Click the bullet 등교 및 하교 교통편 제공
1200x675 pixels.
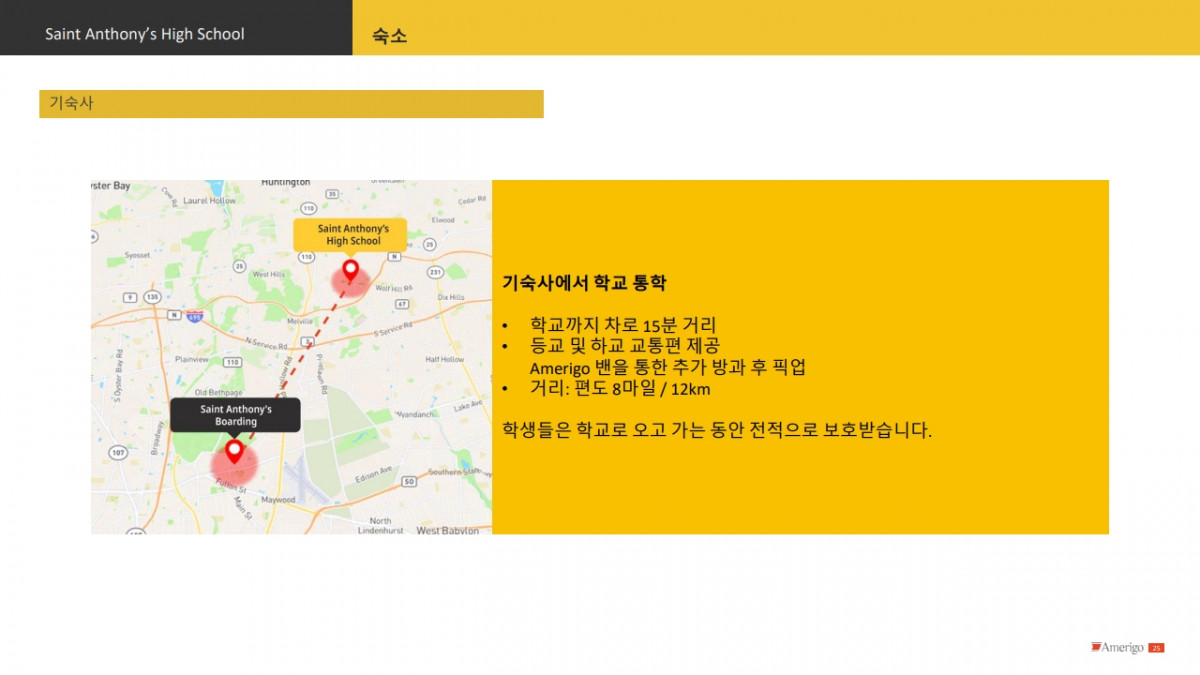pos(625,346)
